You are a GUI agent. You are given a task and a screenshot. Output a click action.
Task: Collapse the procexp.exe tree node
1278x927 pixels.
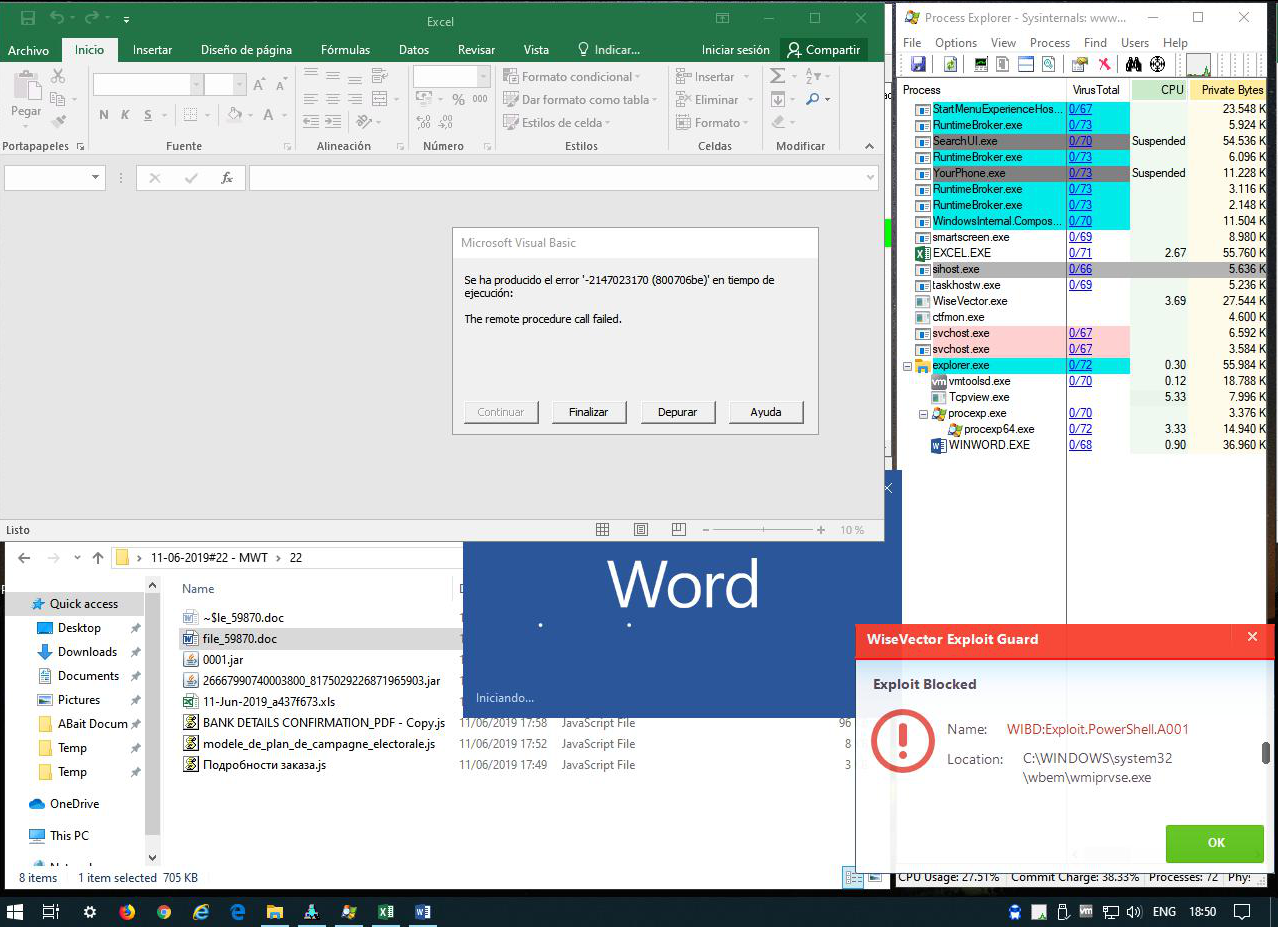click(x=923, y=414)
